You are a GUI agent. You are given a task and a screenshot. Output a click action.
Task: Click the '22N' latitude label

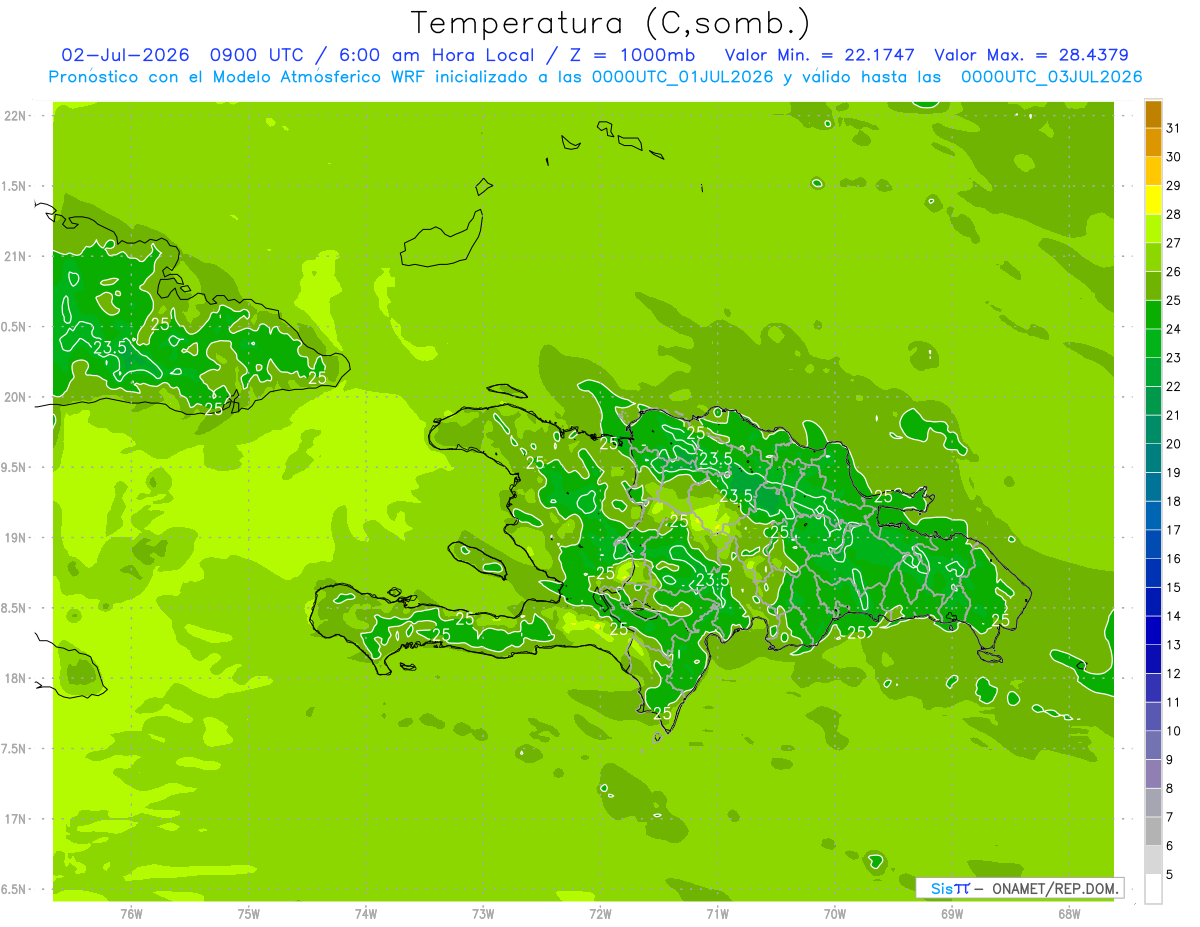16,116
